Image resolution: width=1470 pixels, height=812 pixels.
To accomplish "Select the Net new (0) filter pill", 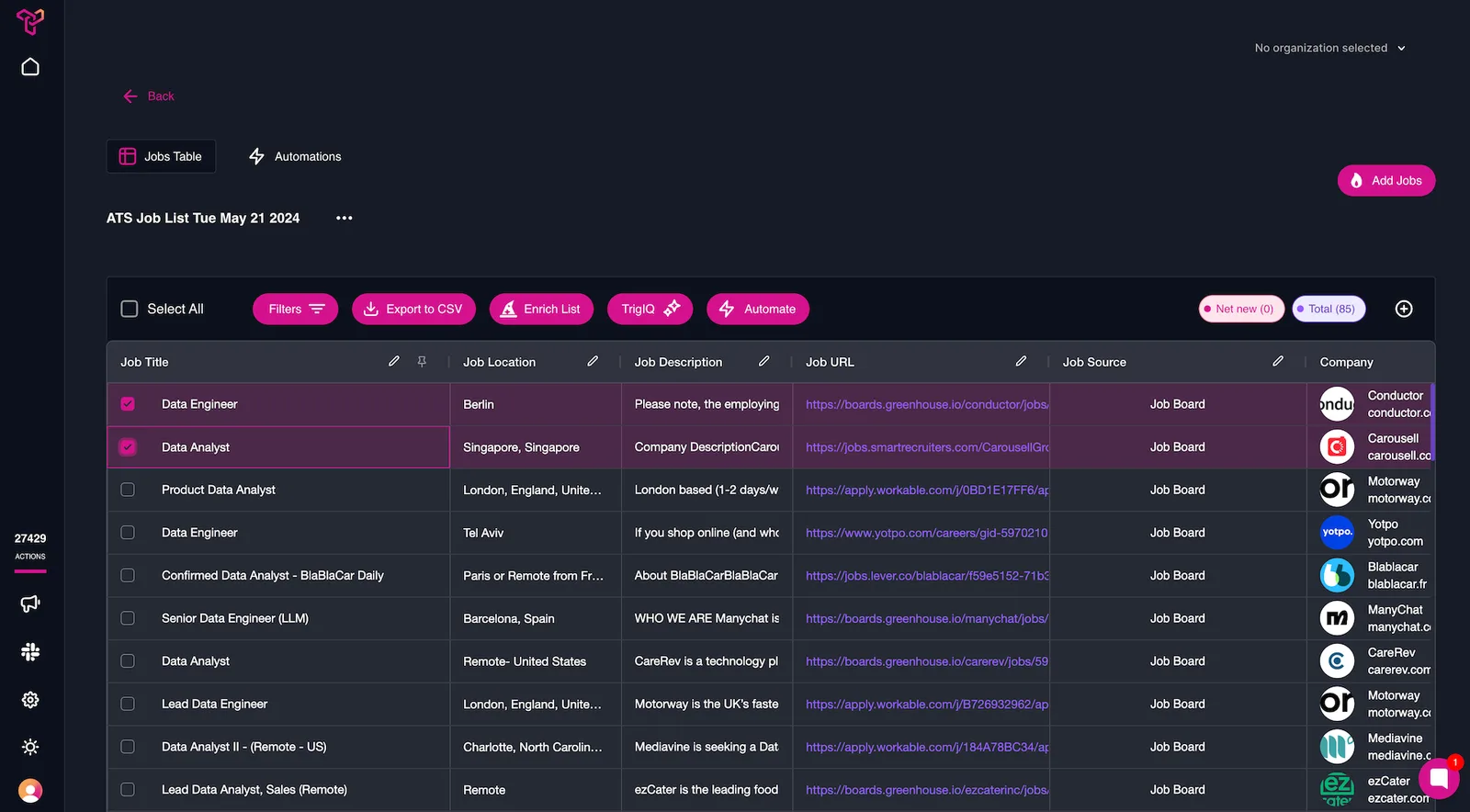I will (1241, 309).
